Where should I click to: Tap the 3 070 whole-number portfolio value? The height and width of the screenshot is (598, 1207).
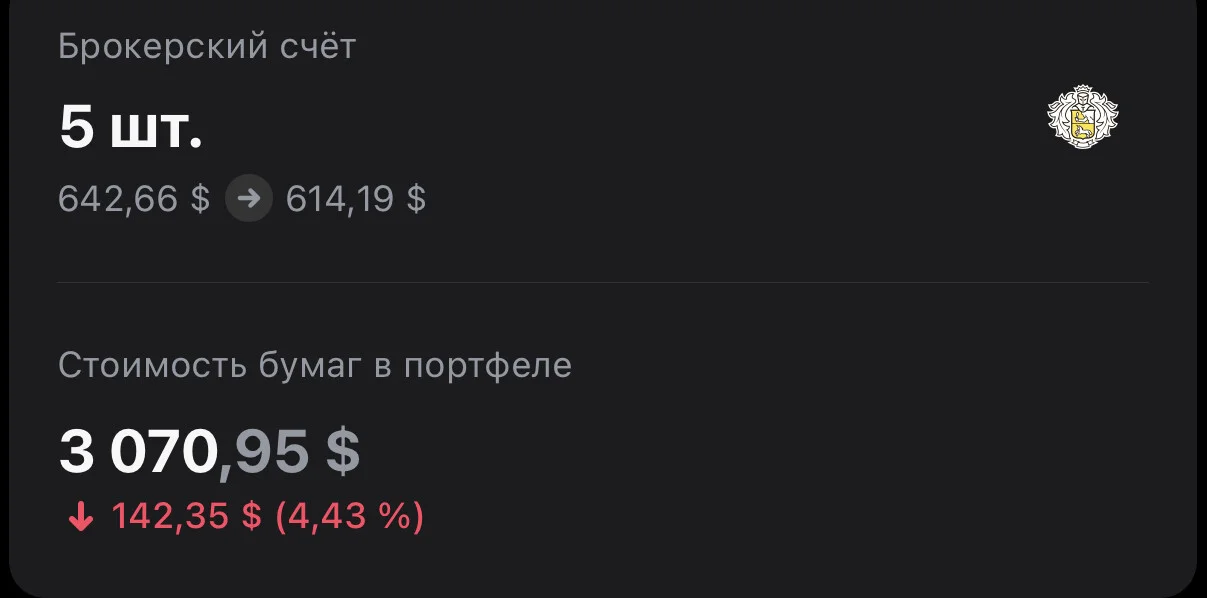[x=138, y=452]
